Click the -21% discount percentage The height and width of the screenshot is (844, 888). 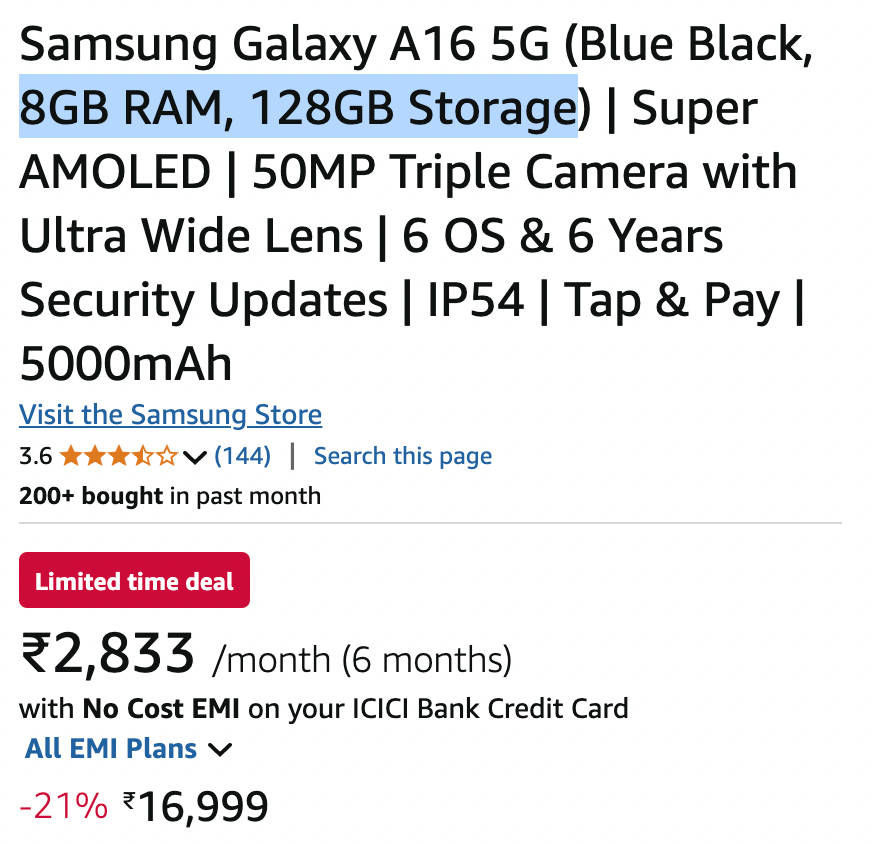[63, 806]
